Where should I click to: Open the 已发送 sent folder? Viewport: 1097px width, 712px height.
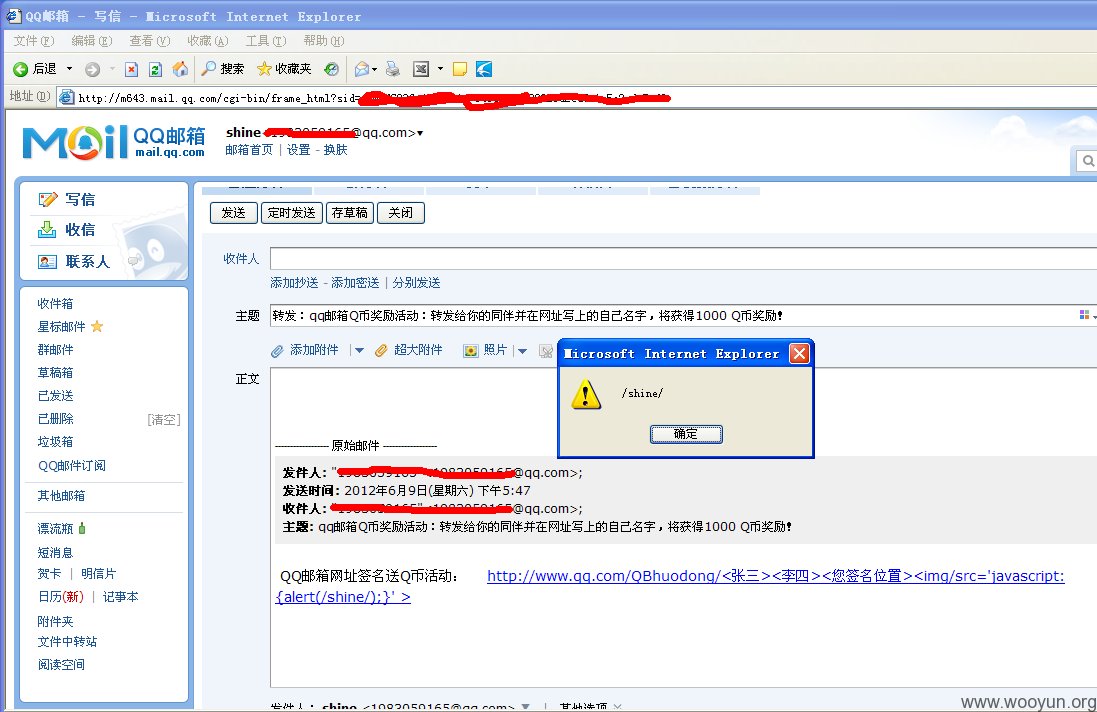[55, 395]
